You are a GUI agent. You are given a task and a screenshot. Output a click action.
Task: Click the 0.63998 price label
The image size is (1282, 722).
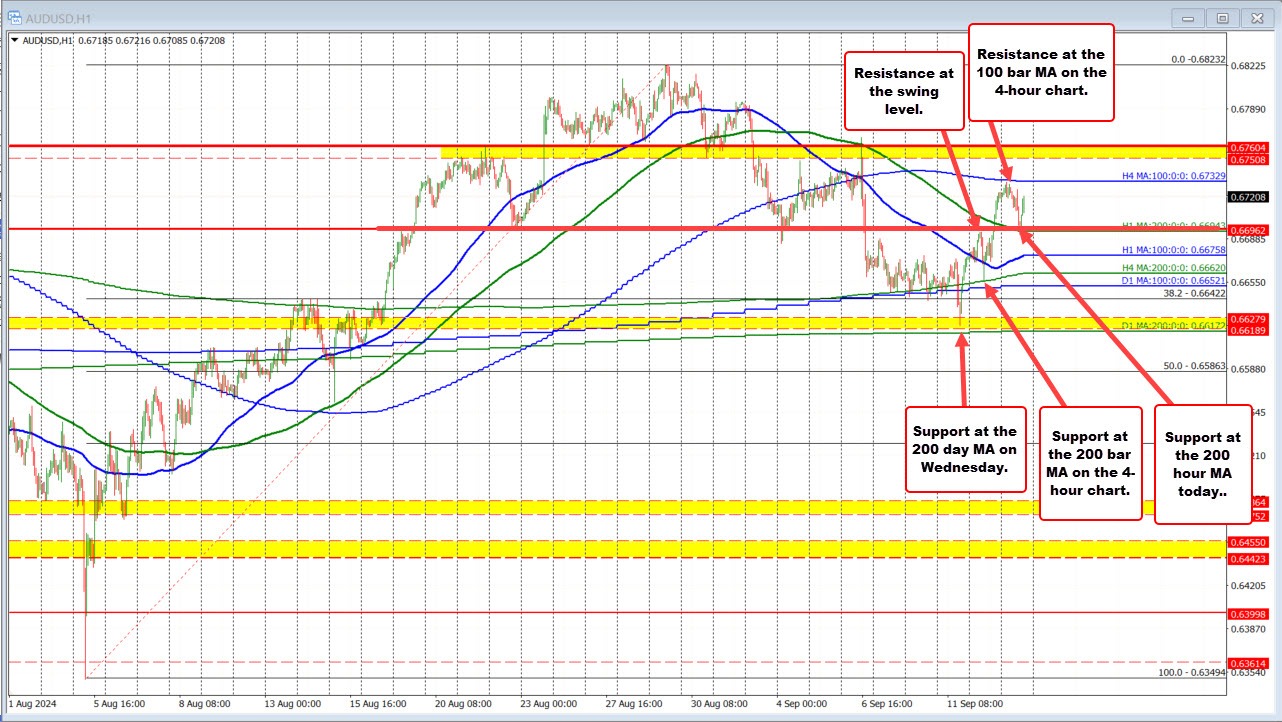tap(1251, 613)
